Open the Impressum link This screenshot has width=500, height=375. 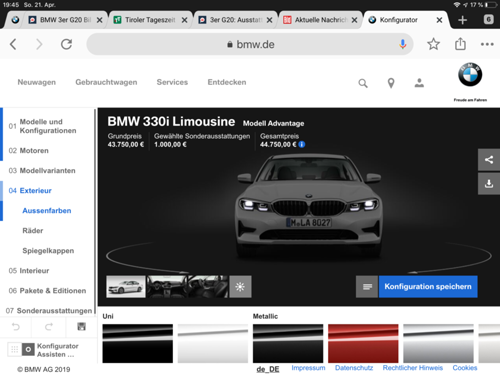(308, 368)
